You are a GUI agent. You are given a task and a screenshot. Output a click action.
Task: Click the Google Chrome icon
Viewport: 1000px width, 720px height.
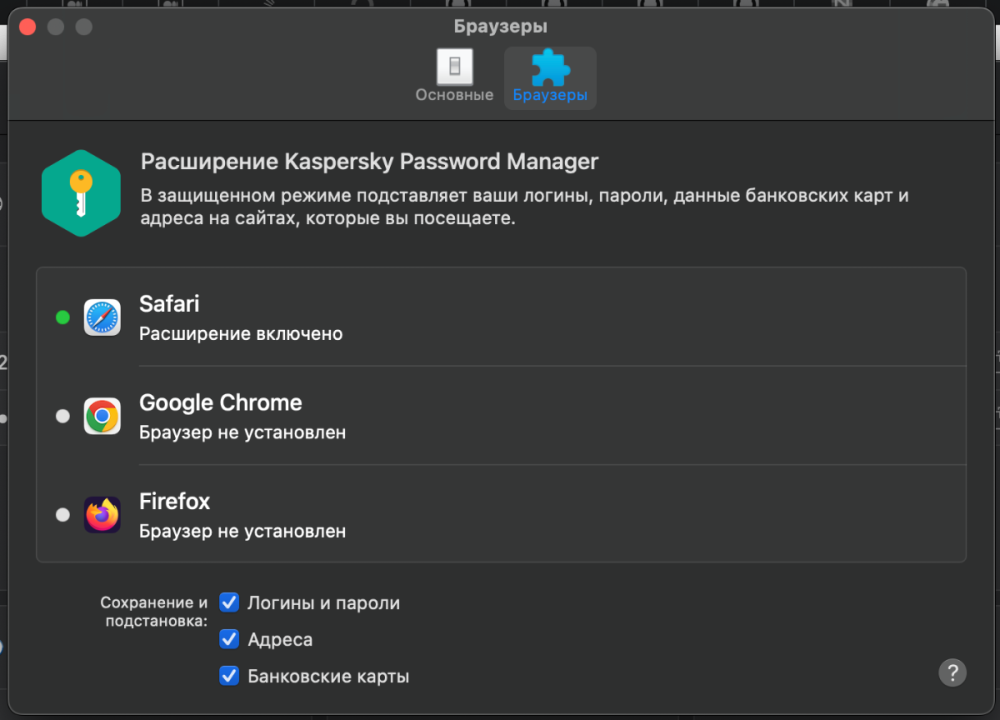102,416
